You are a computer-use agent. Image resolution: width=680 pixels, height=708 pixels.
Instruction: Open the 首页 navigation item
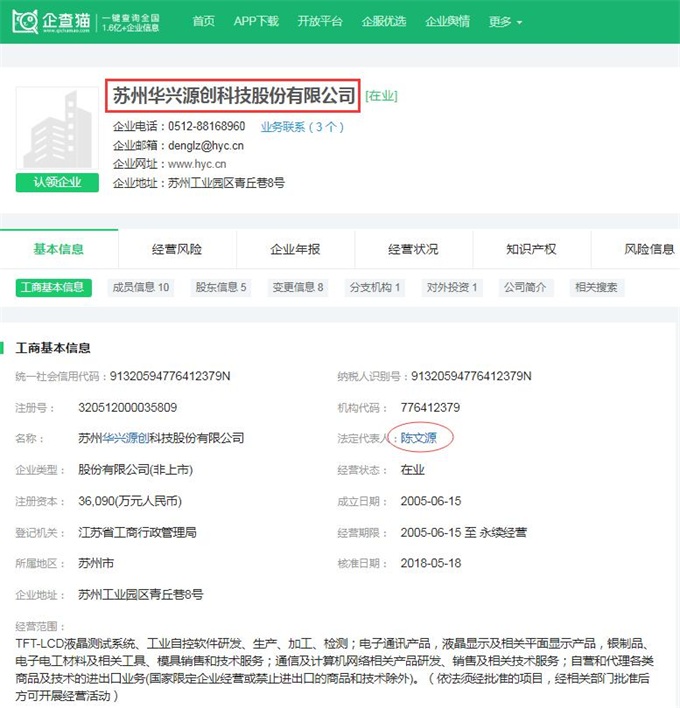(x=204, y=21)
